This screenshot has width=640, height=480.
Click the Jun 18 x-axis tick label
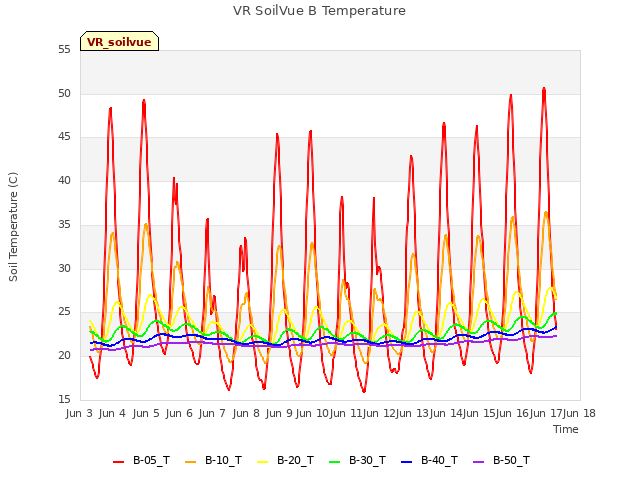[579, 413]
